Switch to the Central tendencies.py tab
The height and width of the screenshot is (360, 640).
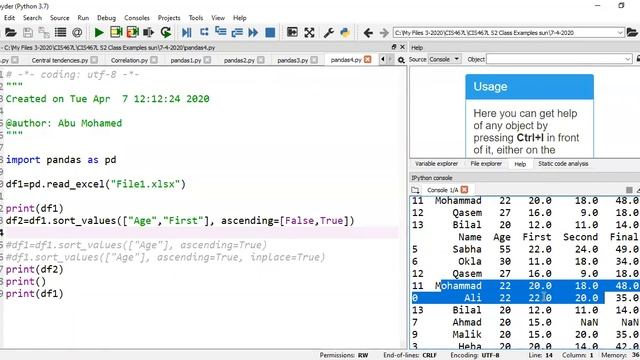[60, 60]
